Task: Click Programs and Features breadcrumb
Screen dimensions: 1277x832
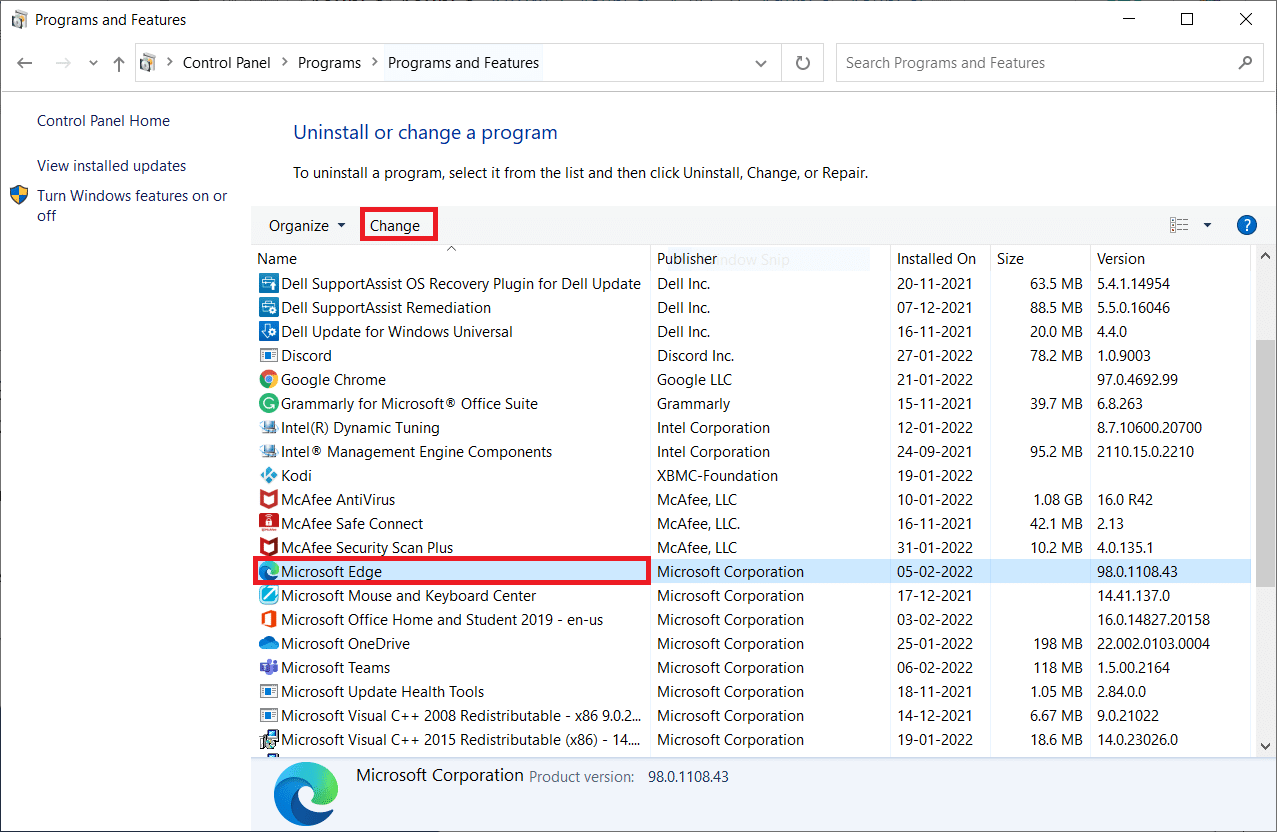Action: click(x=463, y=63)
